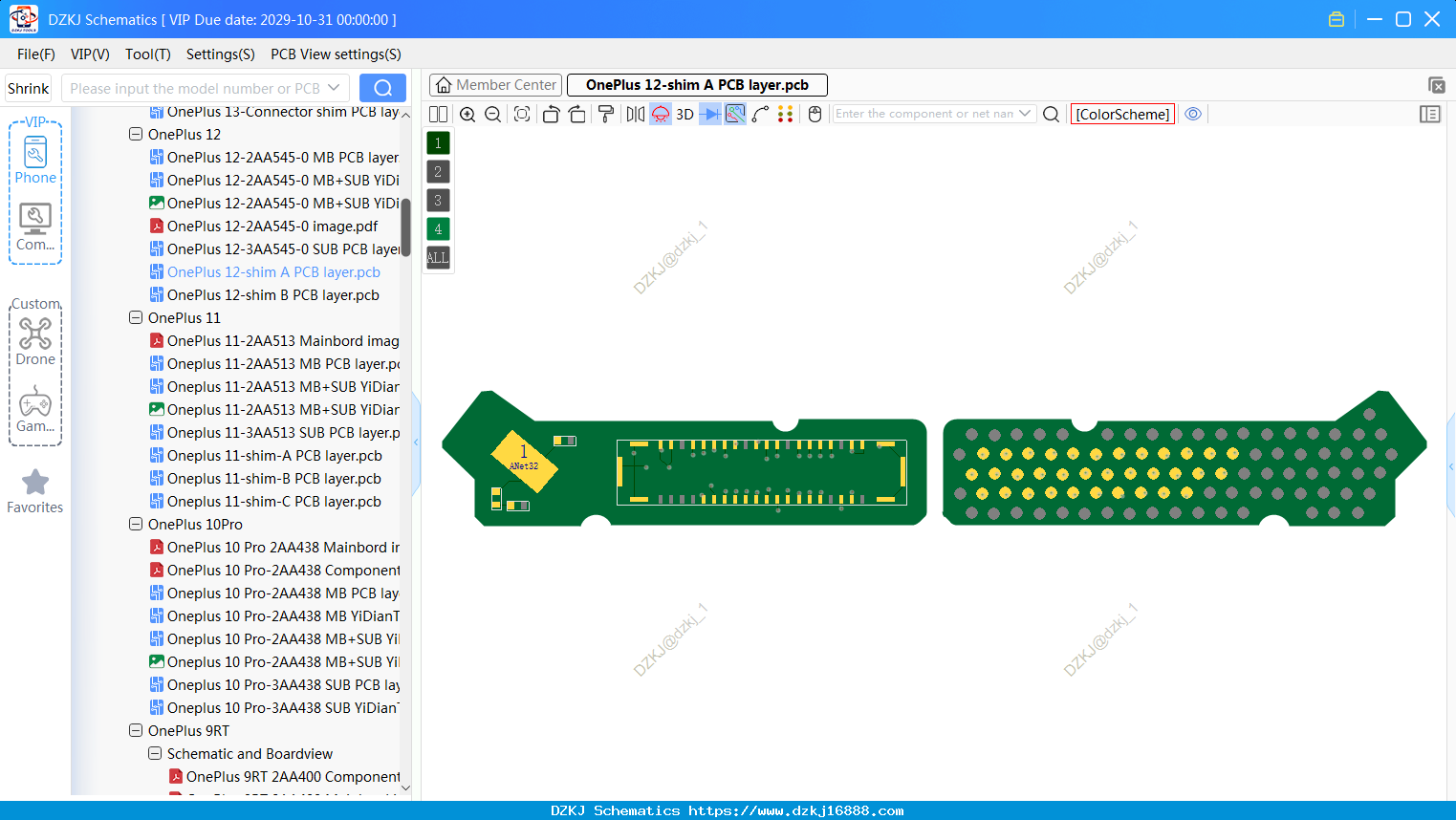Select the paint roller tool
Viewport: 1456px width, 820px height.
(x=606, y=114)
